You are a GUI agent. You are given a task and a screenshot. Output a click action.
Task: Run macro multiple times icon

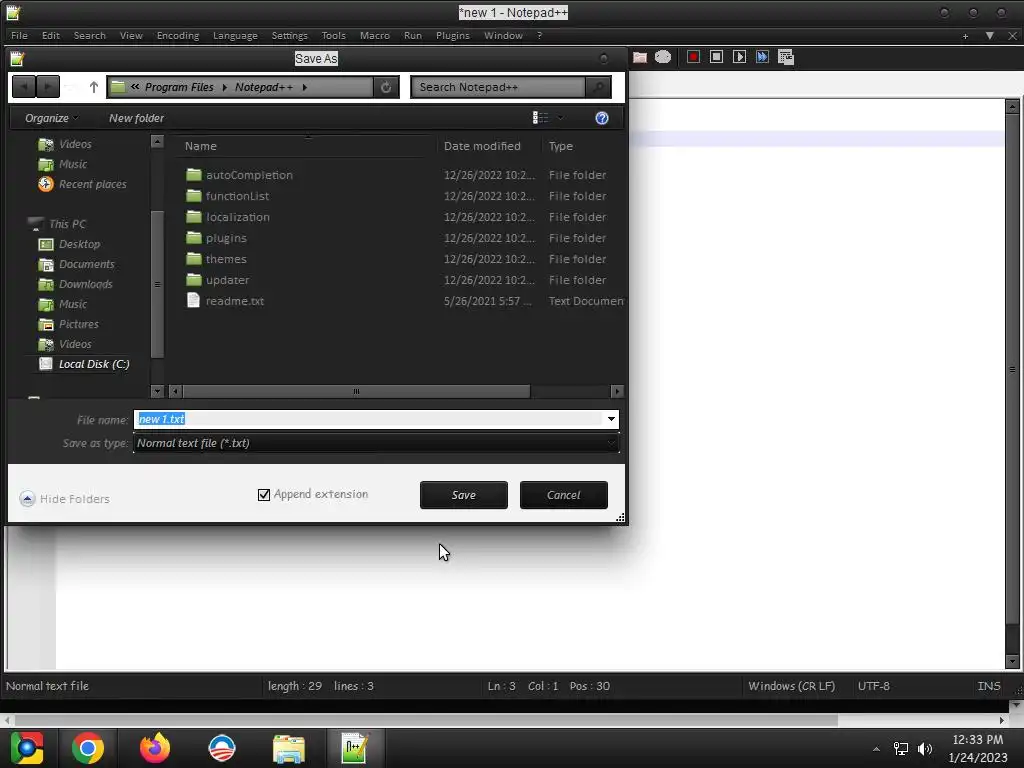(x=762, y=57)
